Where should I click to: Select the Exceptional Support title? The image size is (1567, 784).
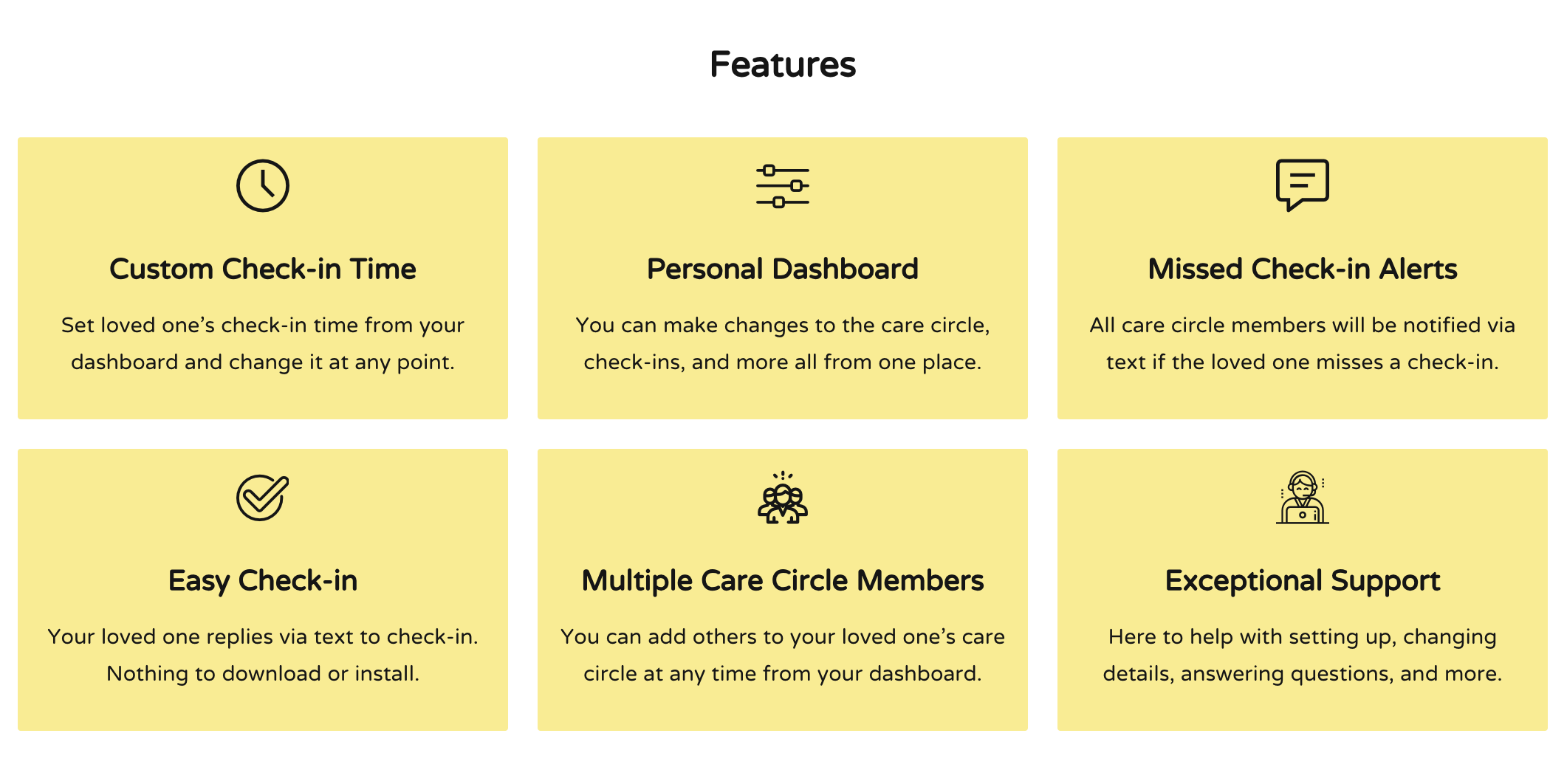[1302, 580]
